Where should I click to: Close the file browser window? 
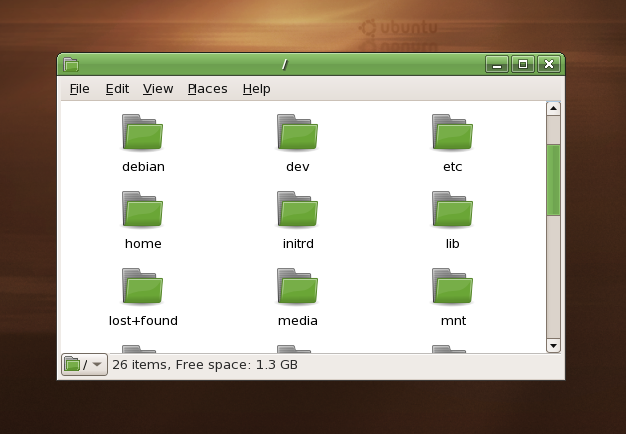click(x=549, y=64)
